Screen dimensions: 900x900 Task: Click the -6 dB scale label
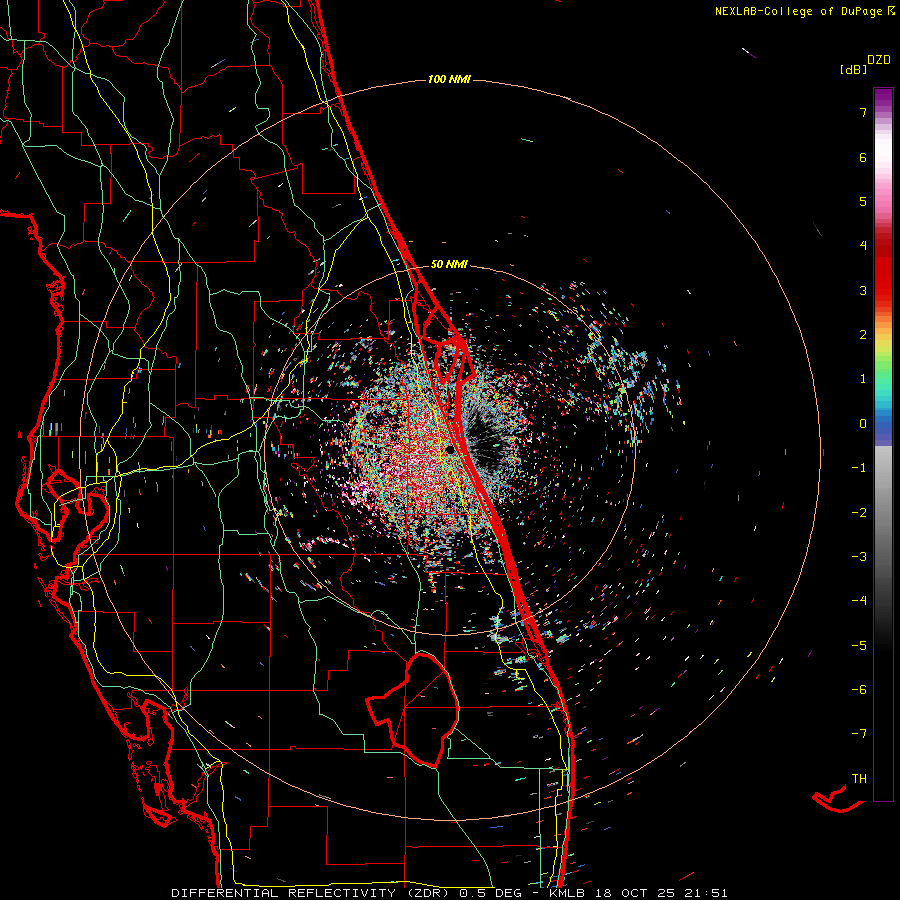pos(859,690)
